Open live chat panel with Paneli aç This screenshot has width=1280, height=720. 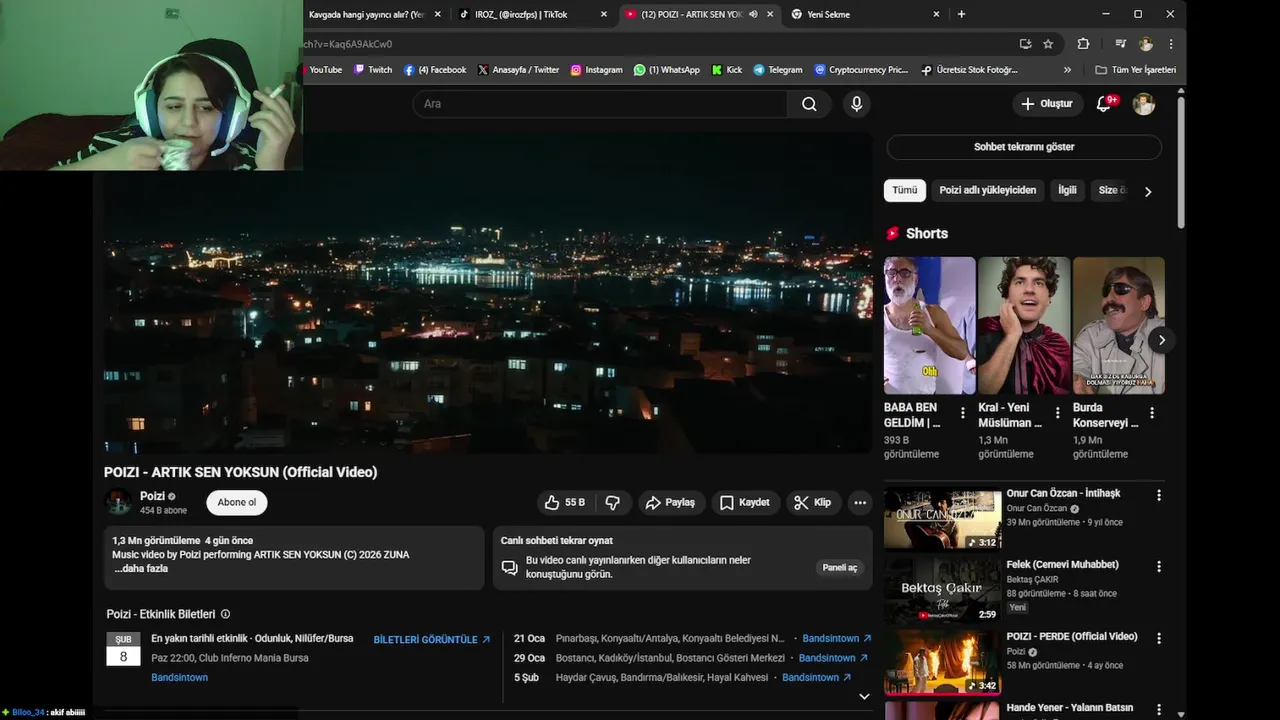tap(839, 568)
